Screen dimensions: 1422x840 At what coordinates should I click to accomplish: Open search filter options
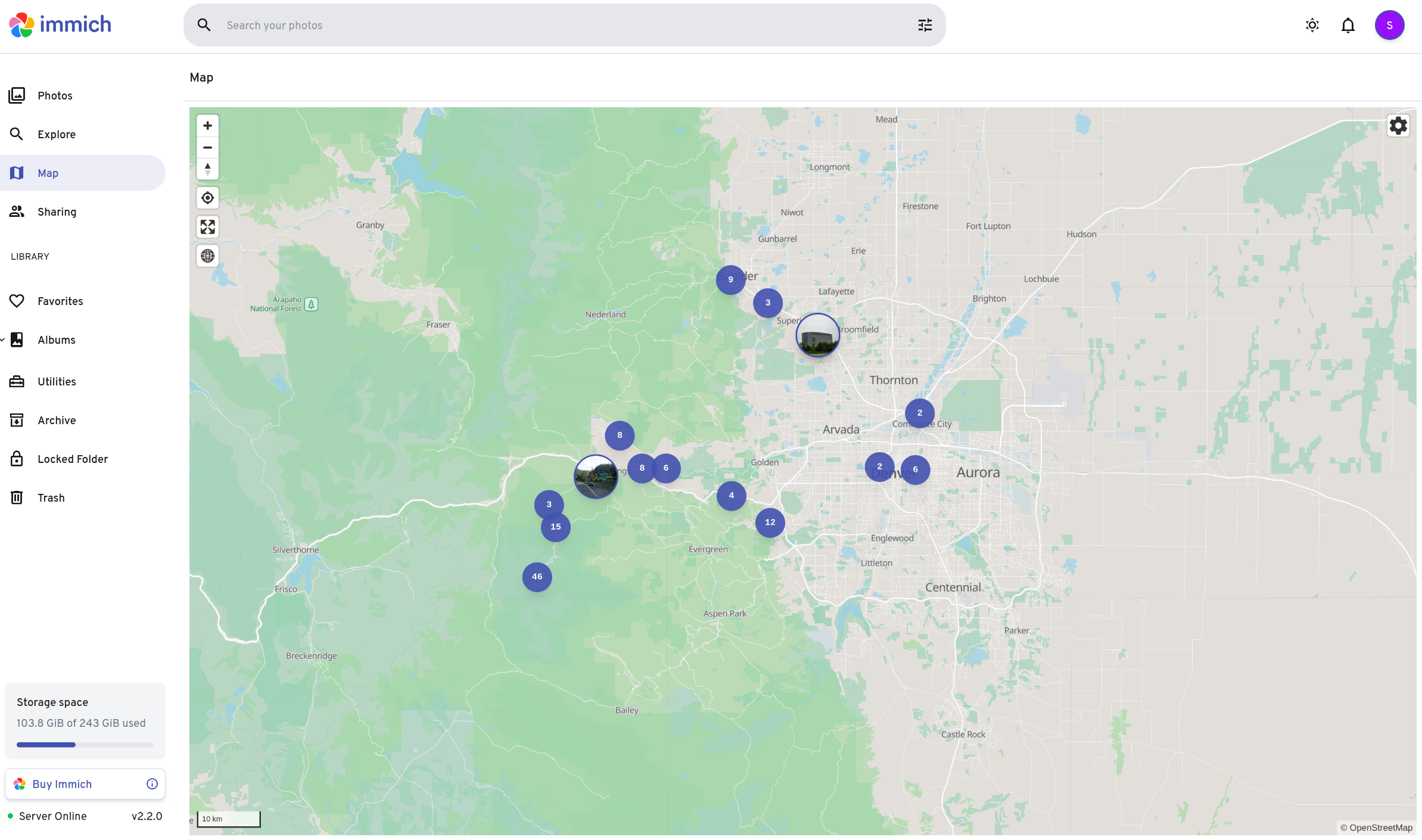[925, 26]
